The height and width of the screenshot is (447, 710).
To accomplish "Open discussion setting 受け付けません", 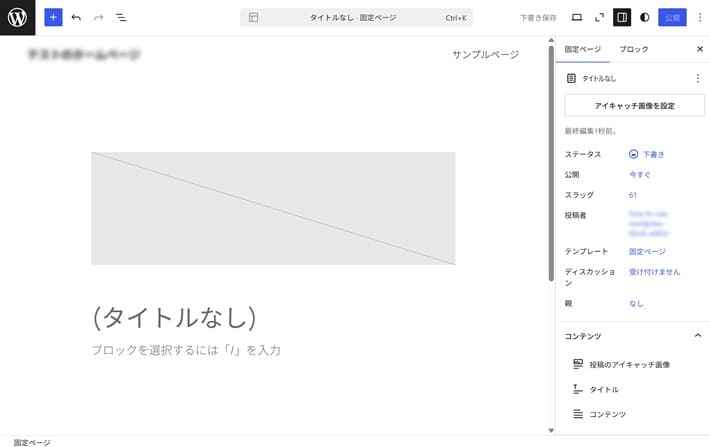I will point(654,272).
